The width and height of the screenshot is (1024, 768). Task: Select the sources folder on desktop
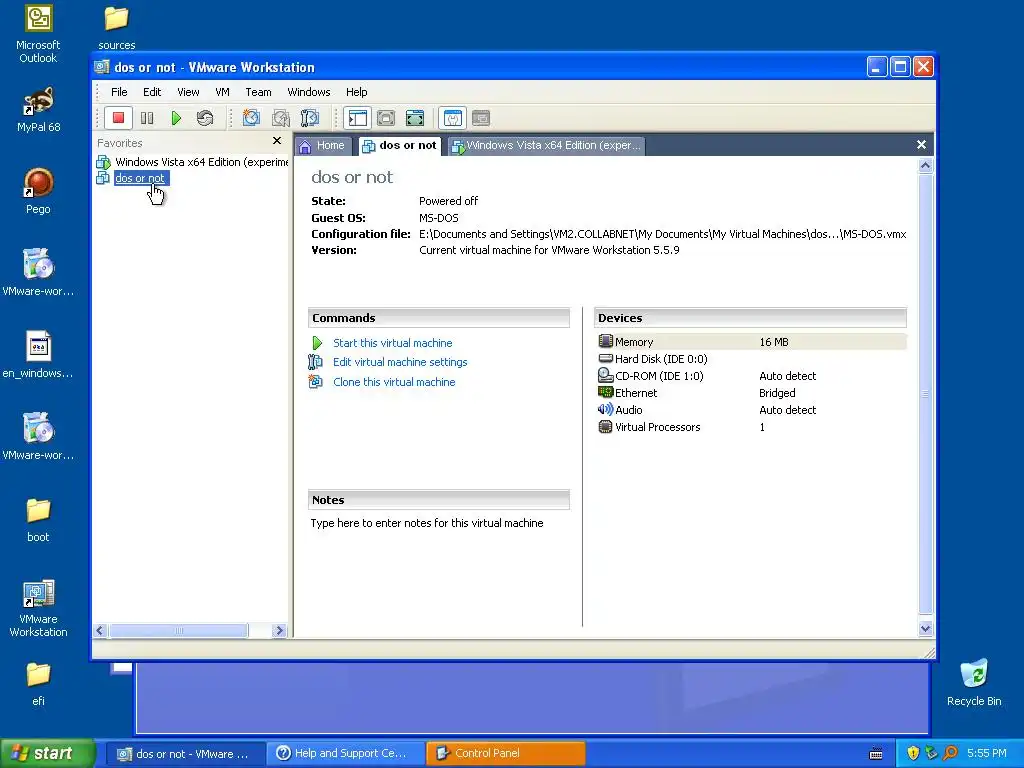116,28
